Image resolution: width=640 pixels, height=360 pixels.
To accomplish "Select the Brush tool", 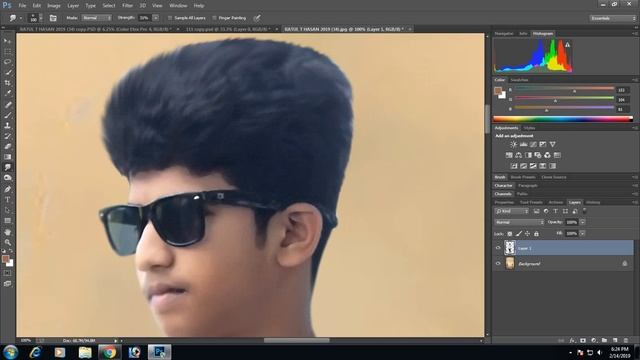I will coord(7,116).
